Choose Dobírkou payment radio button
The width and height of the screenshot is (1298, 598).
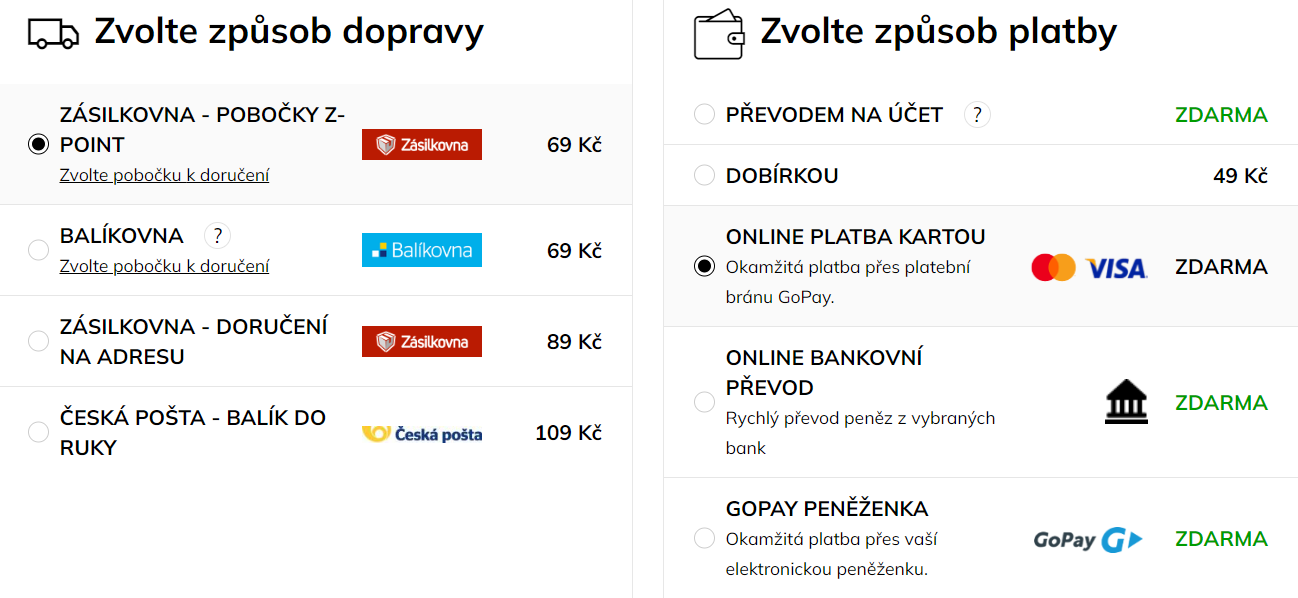[704, 175]
